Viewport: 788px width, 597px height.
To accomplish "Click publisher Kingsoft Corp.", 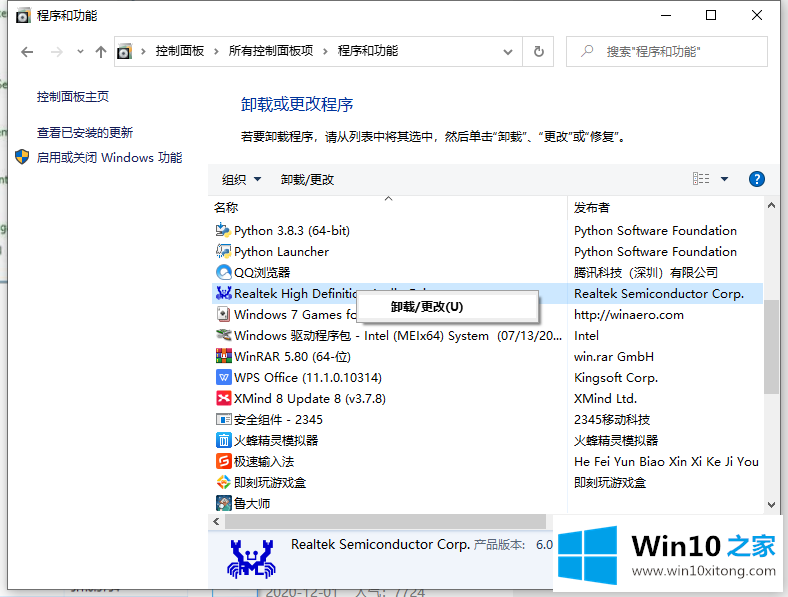I will click(x=616, y=378).
